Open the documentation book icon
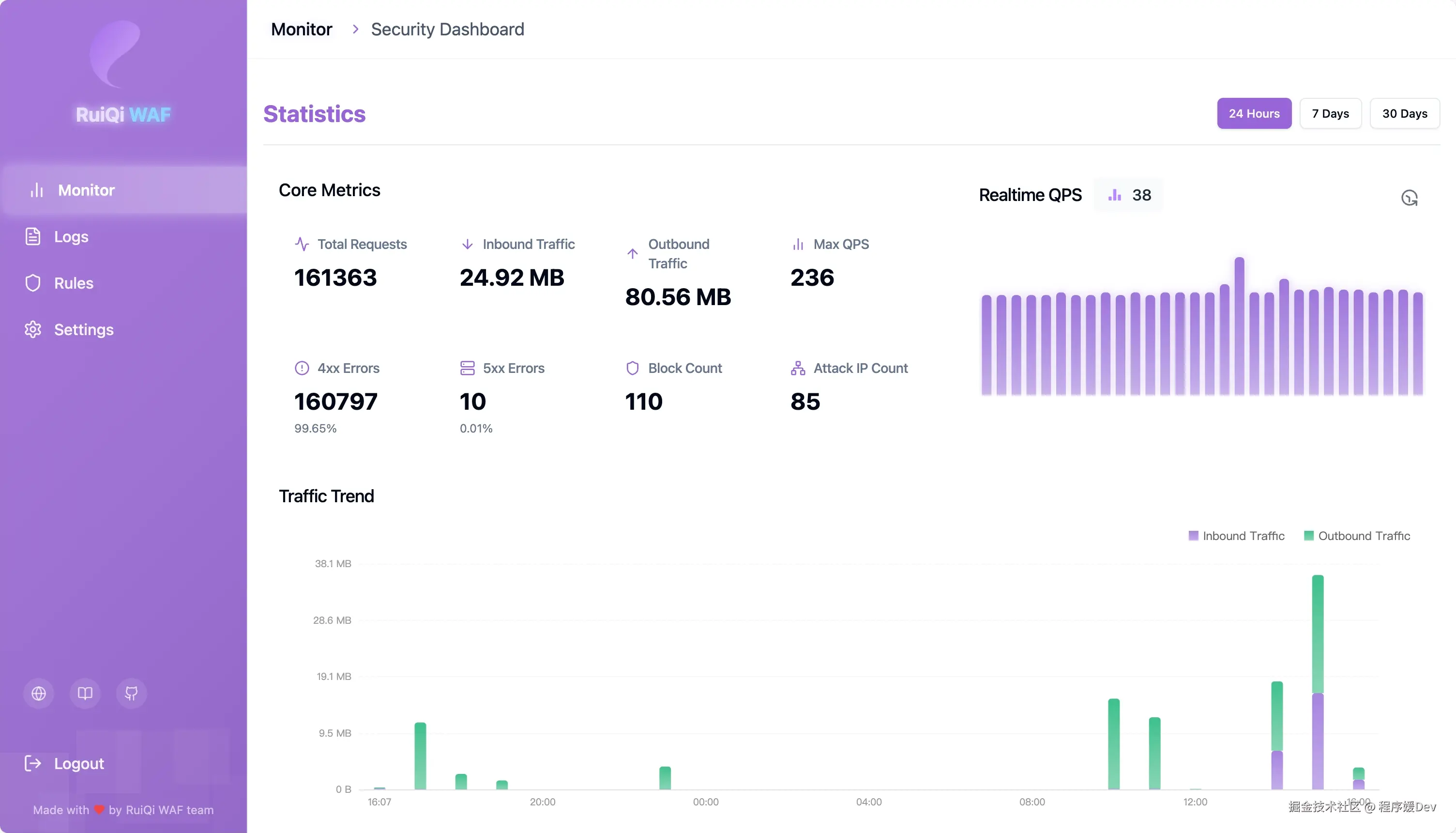The height and width of the screenshot is (833, 1456). [x=85, y=694]
